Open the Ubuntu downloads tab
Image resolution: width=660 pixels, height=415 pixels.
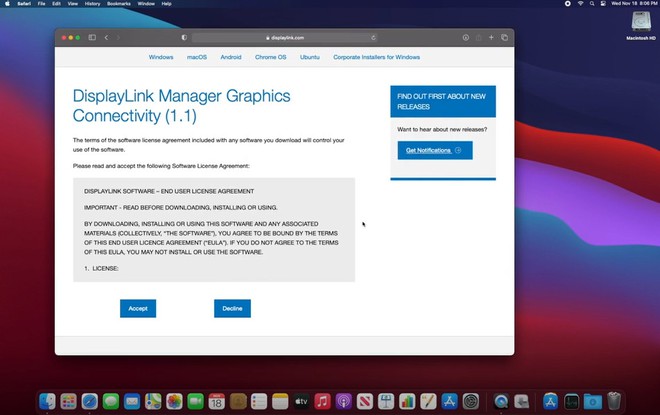pos(310,57)
